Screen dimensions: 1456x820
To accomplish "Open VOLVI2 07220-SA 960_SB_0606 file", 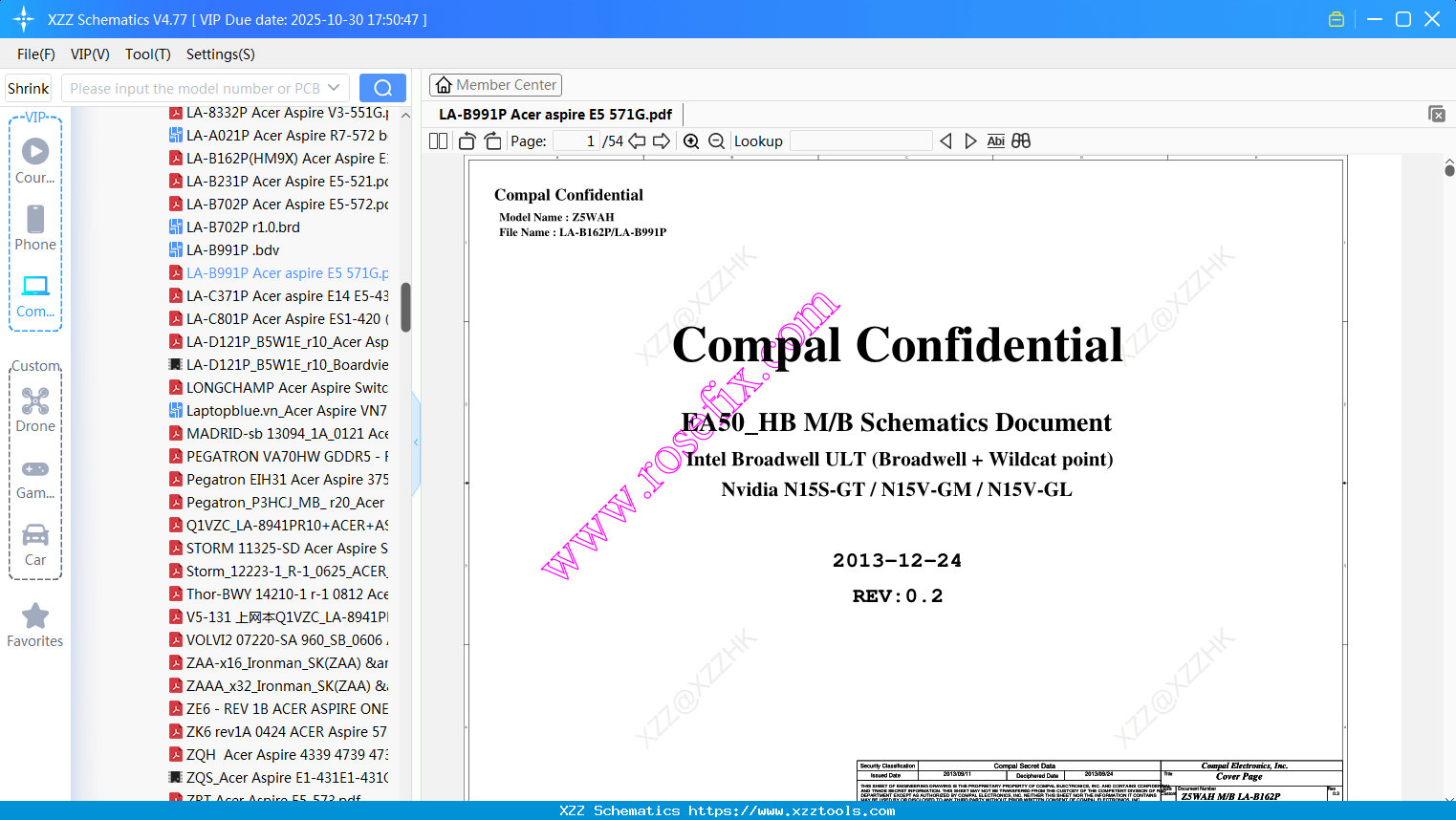I will pyautogui.click(x=279, y=640).
